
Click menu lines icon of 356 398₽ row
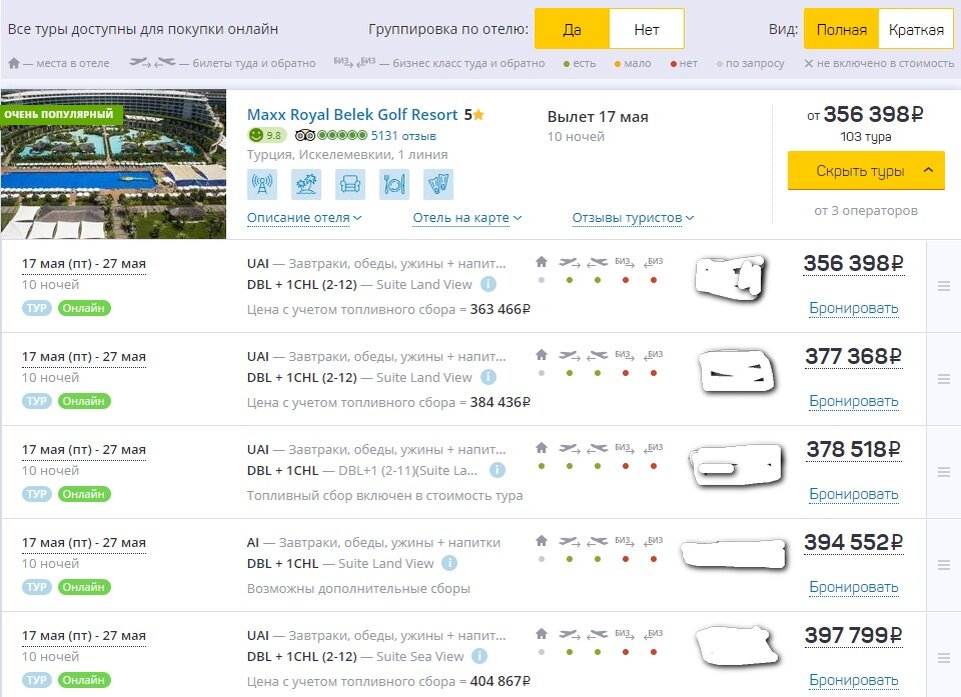click(x=943, y=286)
